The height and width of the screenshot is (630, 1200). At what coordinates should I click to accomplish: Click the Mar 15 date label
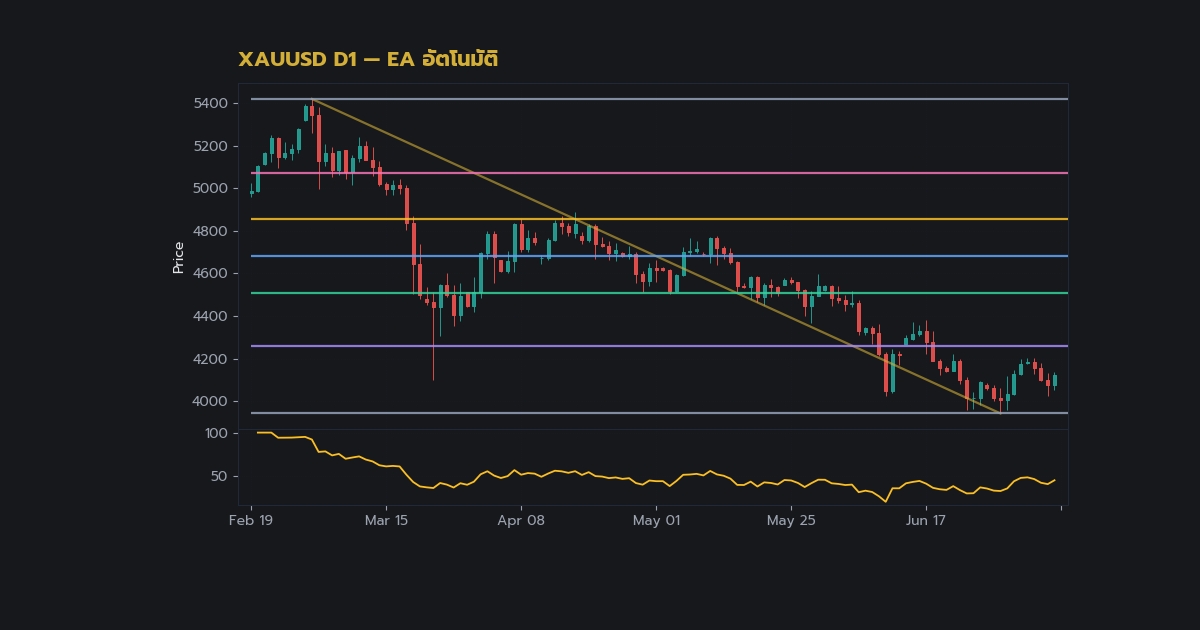[387, 520]
